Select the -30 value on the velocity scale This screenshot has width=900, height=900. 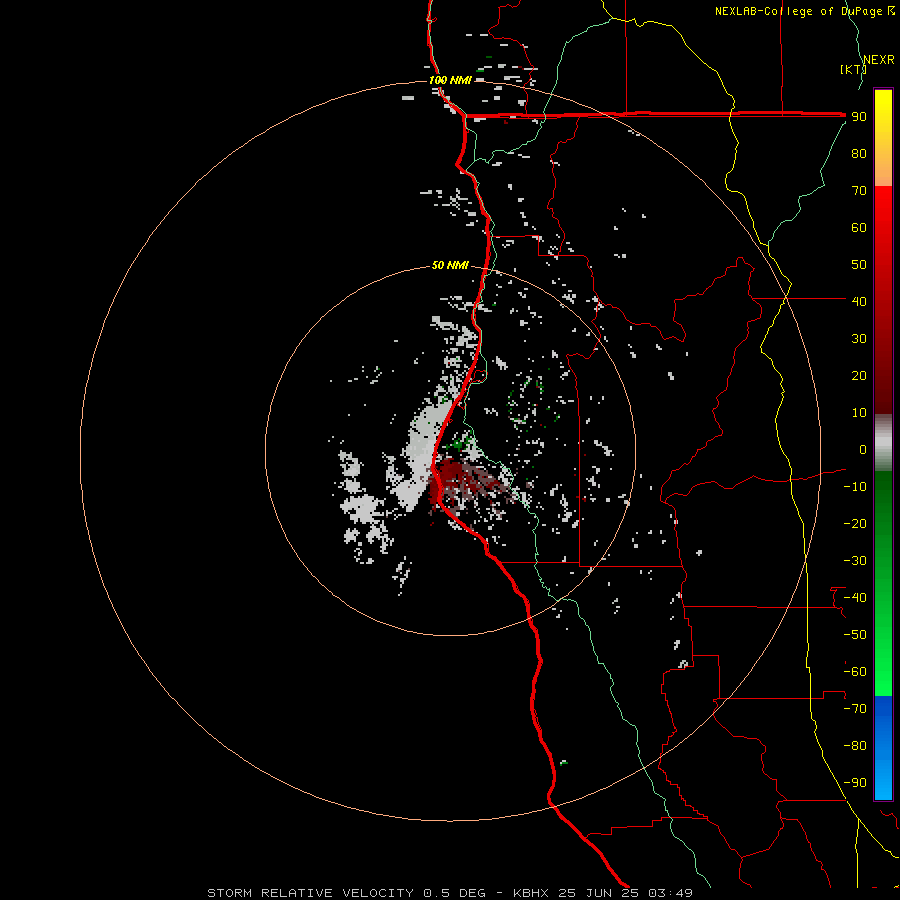tap(855, 561)
